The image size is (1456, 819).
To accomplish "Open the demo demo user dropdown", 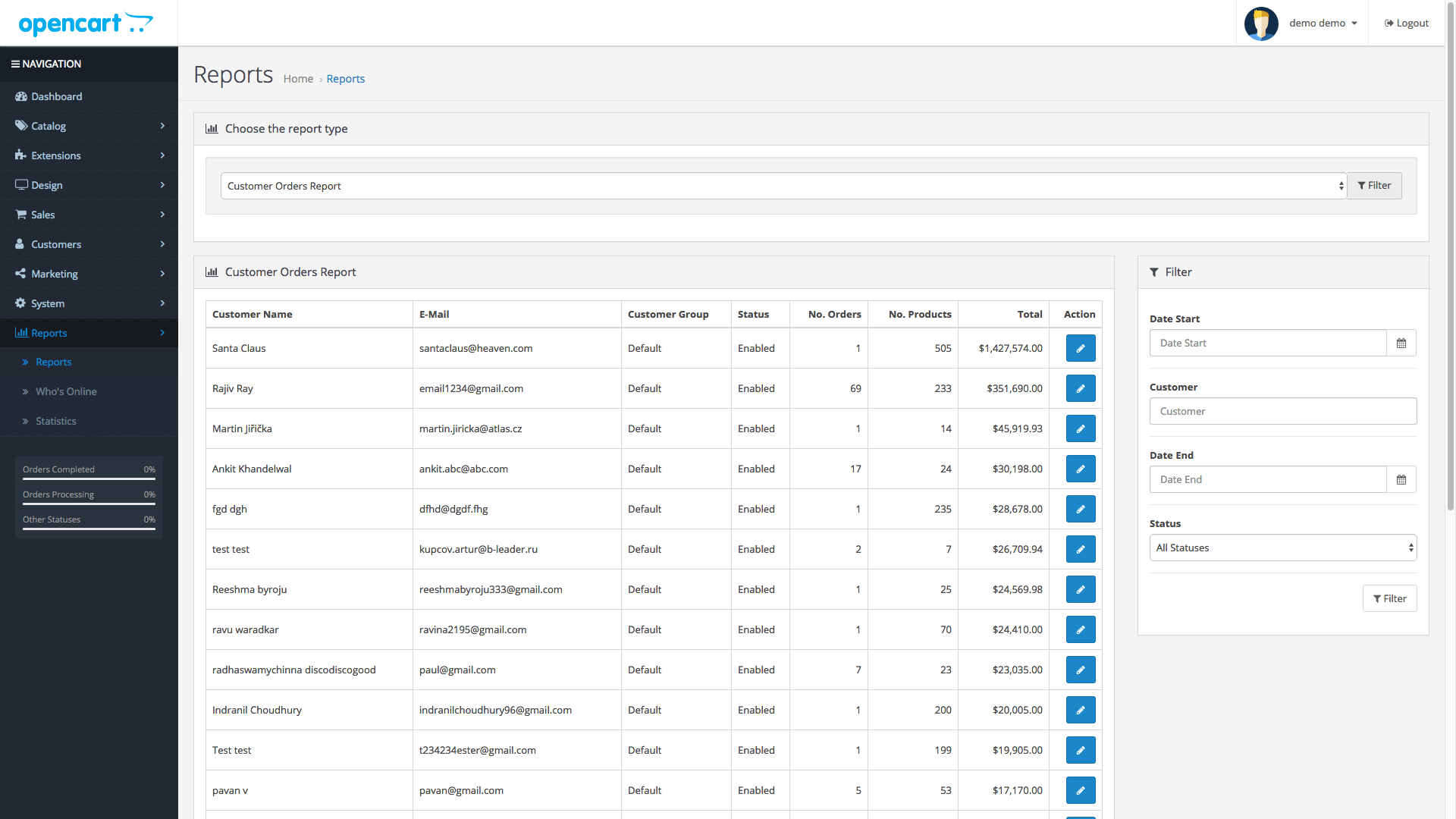I will coord(1323,24).
